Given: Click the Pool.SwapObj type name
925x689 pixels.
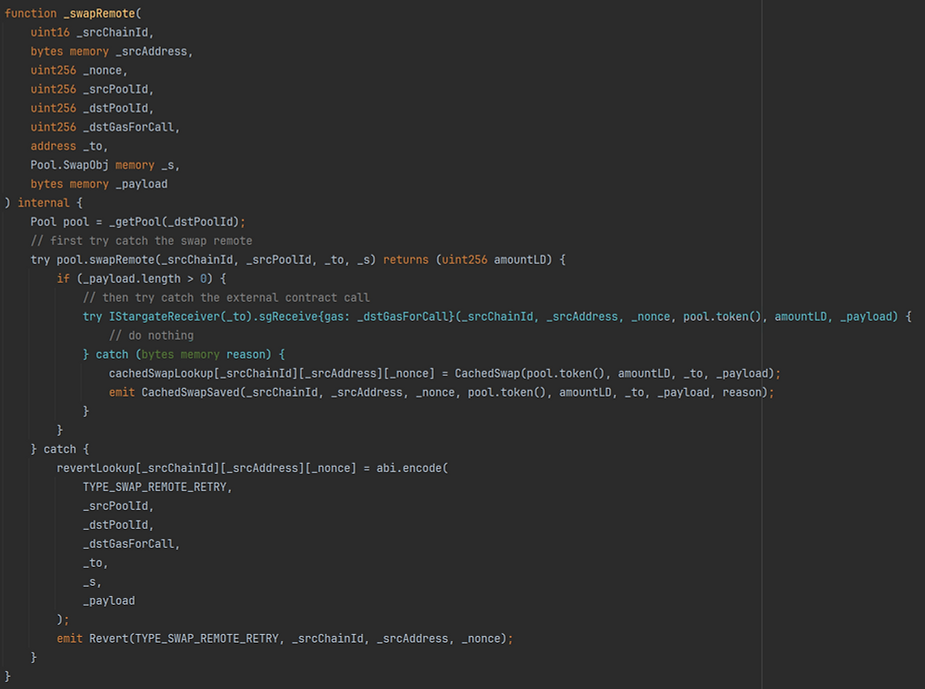Looking at the screenshot, I should [x=70, y=165].
